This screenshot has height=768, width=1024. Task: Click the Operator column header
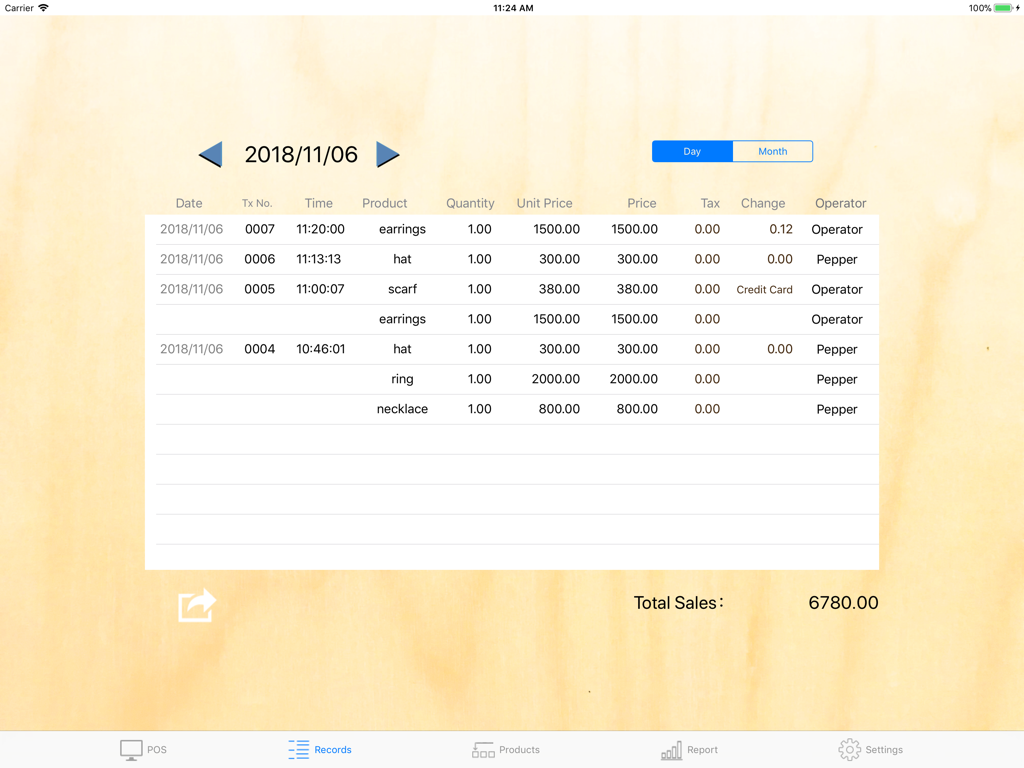pos(840,203)
